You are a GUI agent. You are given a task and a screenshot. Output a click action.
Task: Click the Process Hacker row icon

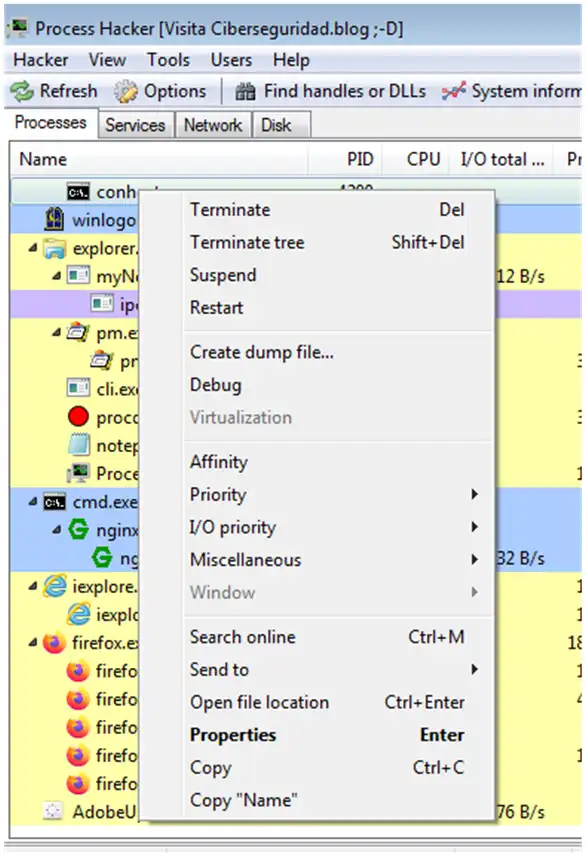pos(78,473)
